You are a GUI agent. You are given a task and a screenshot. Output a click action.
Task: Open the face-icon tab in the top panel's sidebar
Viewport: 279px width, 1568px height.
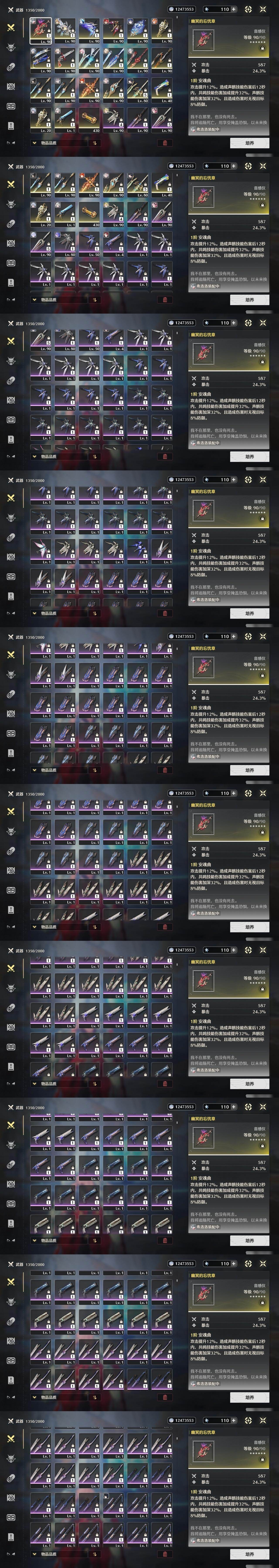coord(10,106)
